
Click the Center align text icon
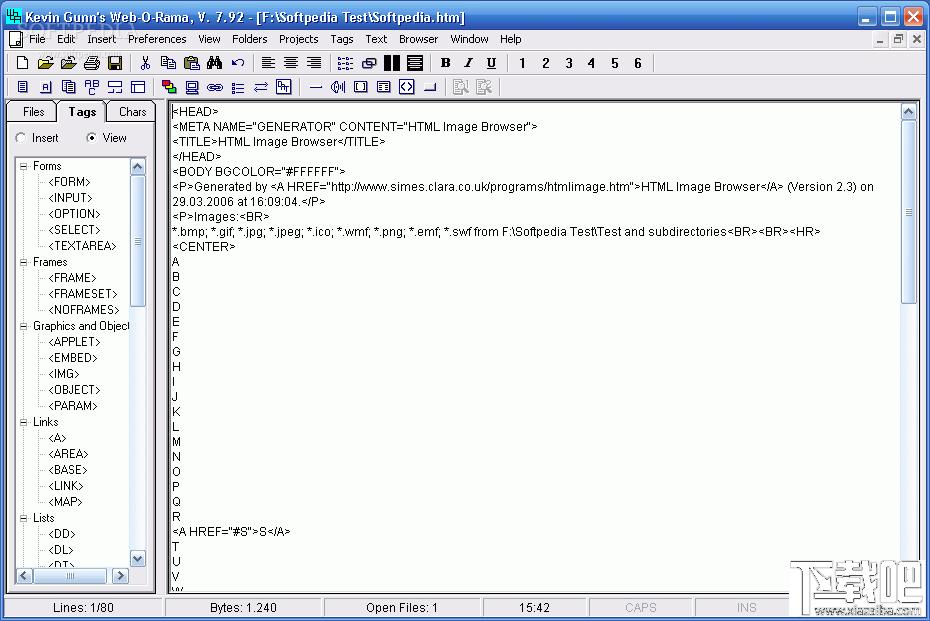(x=291, y=63)
